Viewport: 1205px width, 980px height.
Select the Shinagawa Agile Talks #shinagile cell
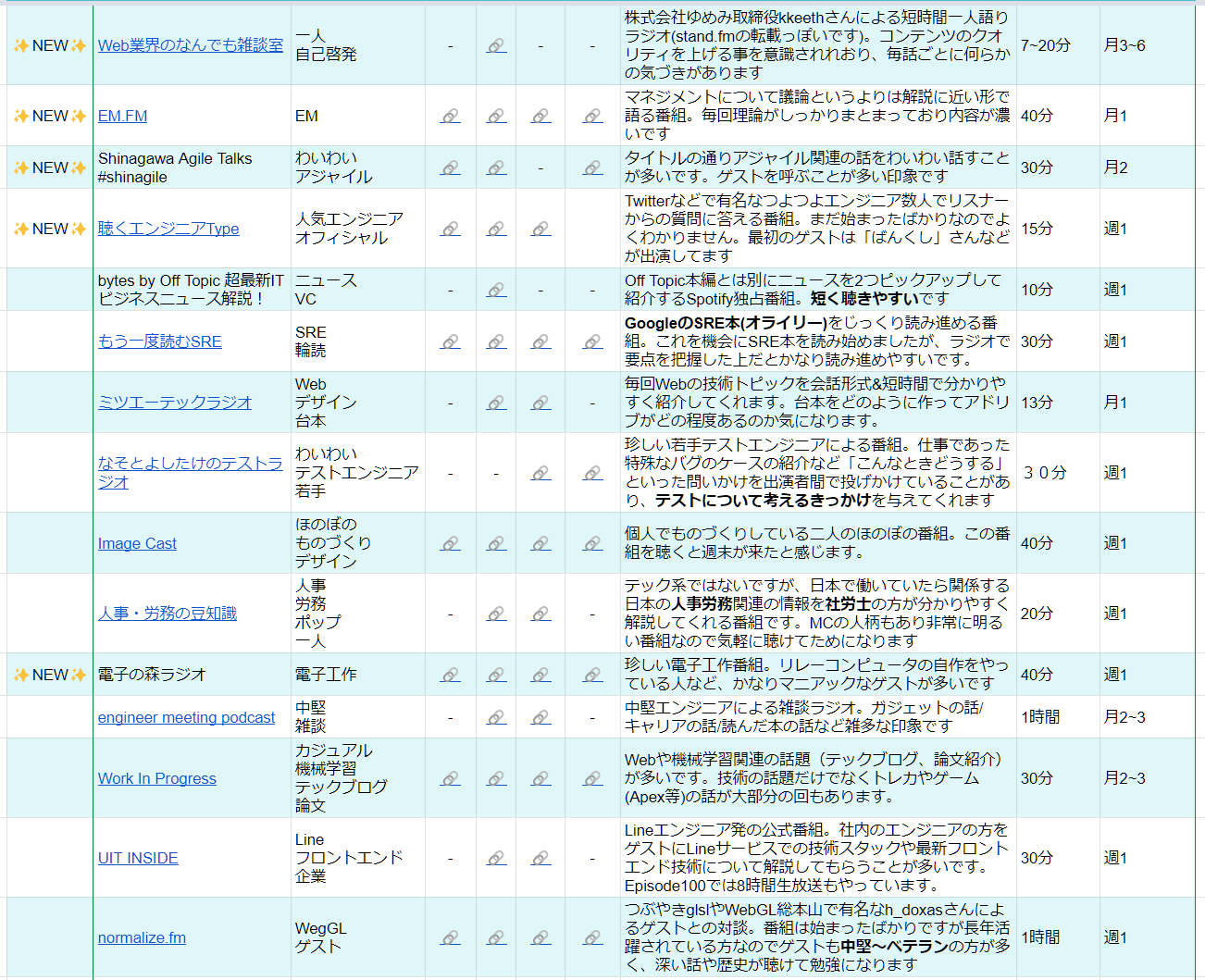pyautogui.click(x=192, y=167)
